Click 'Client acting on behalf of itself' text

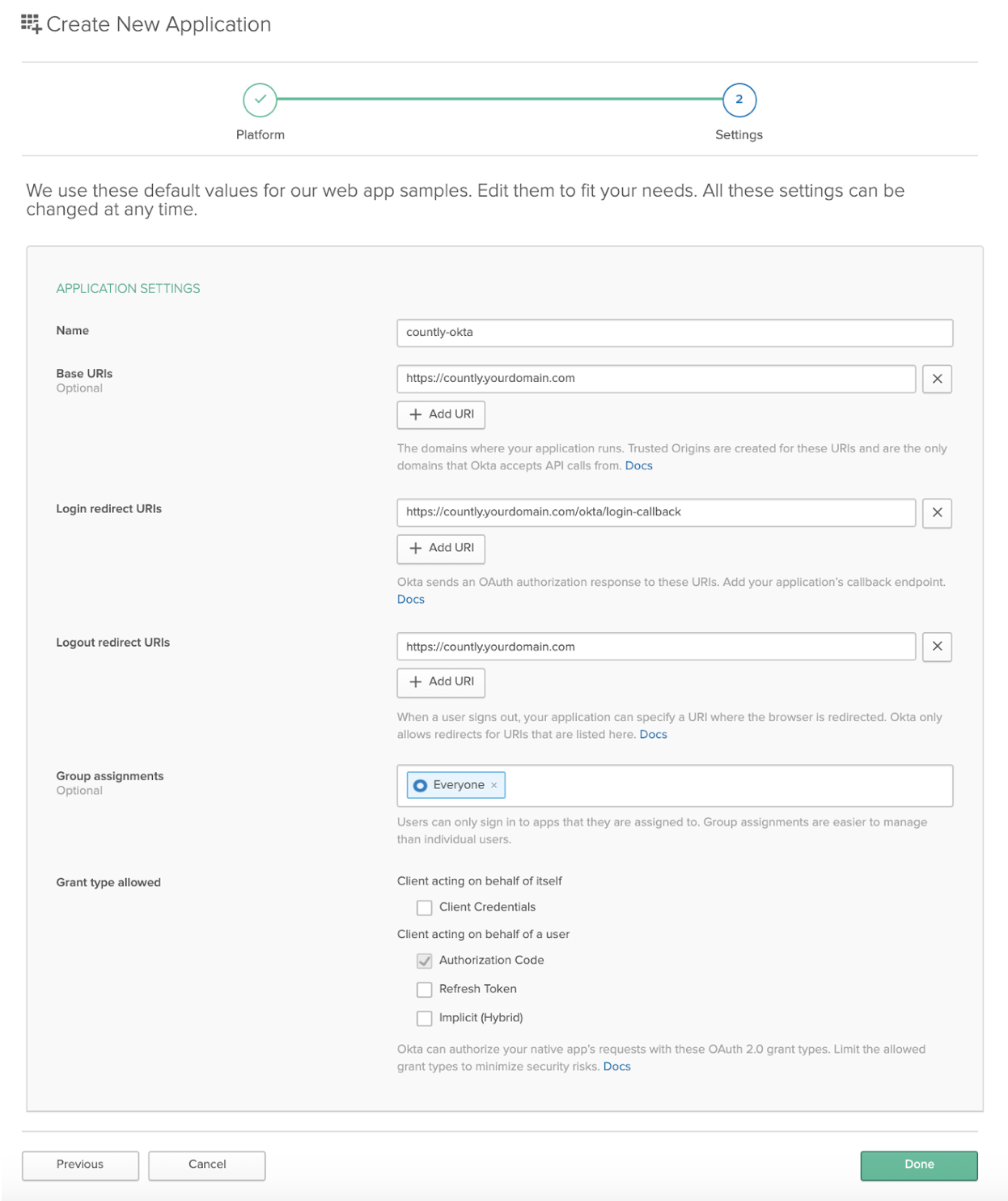pos(479,881)
